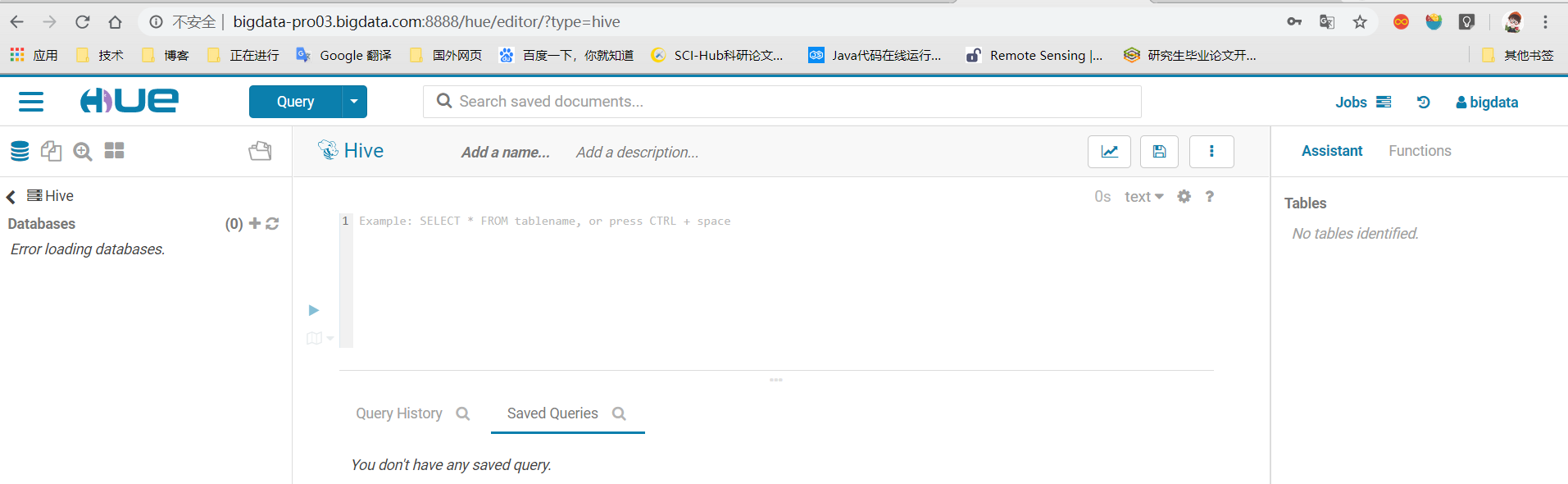Go back in browser

click(17, 22)
